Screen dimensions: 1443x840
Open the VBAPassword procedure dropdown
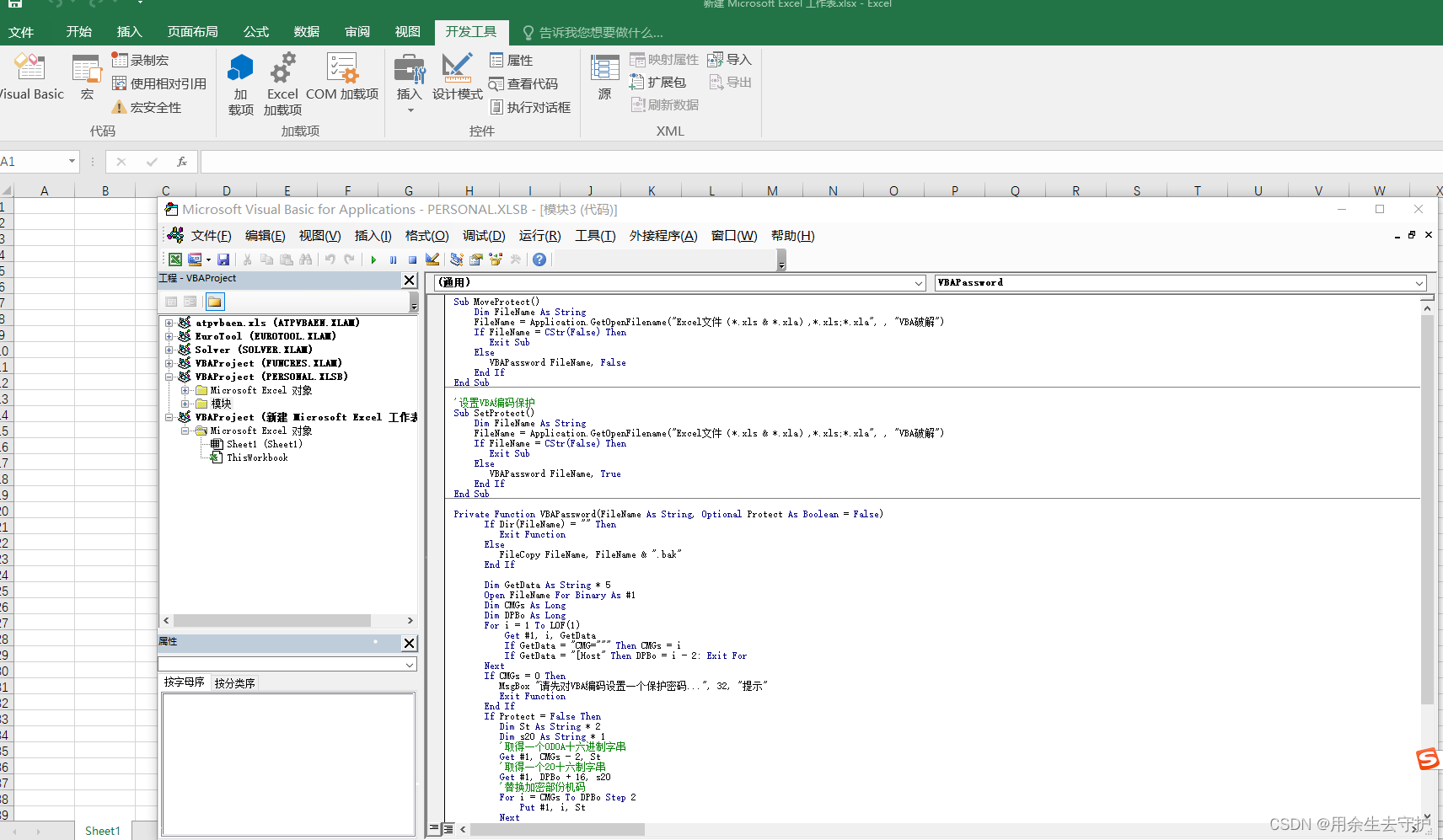(1419, 283)
